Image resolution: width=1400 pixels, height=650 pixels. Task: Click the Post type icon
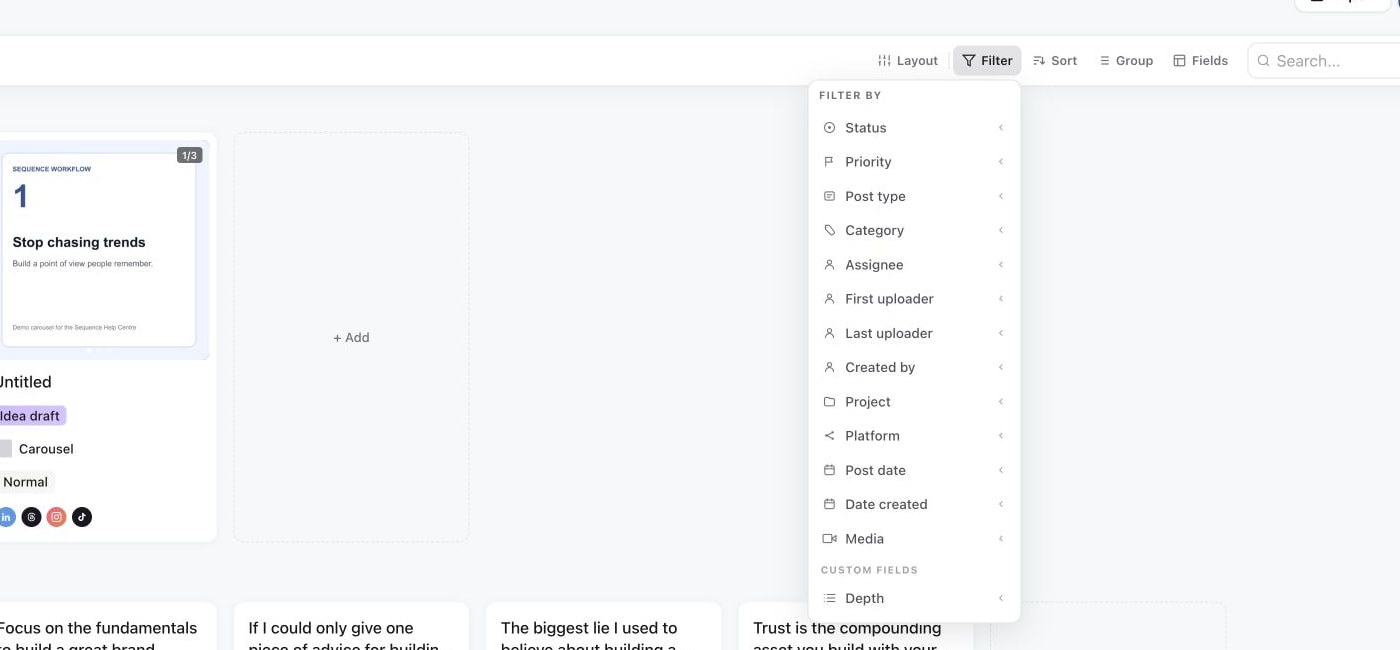(x=829, y=196)
